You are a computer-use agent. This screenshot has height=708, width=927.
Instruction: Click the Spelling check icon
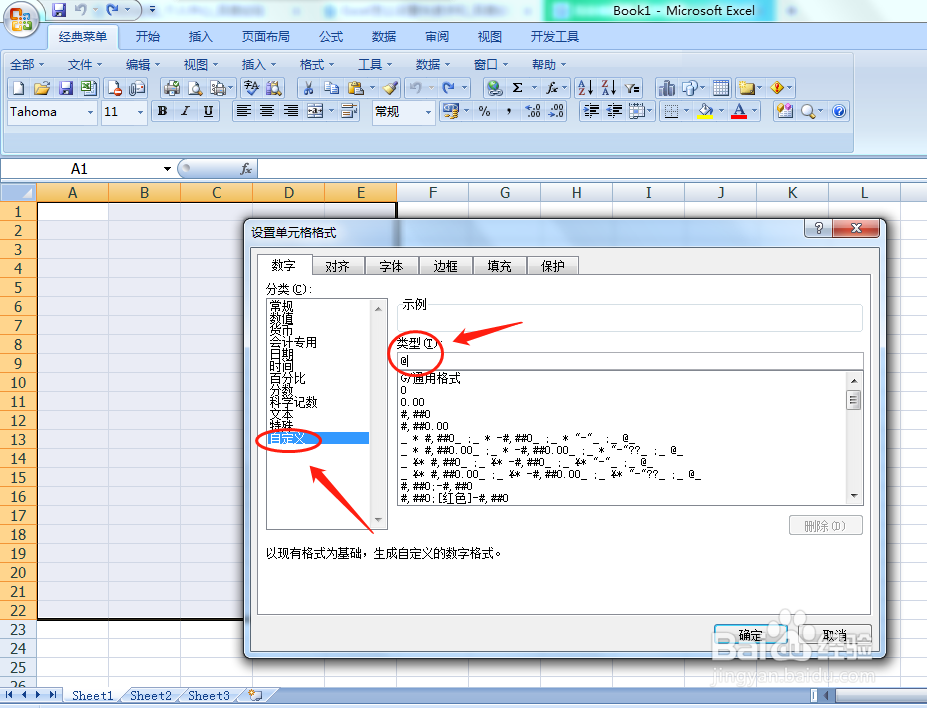point(250,88)
